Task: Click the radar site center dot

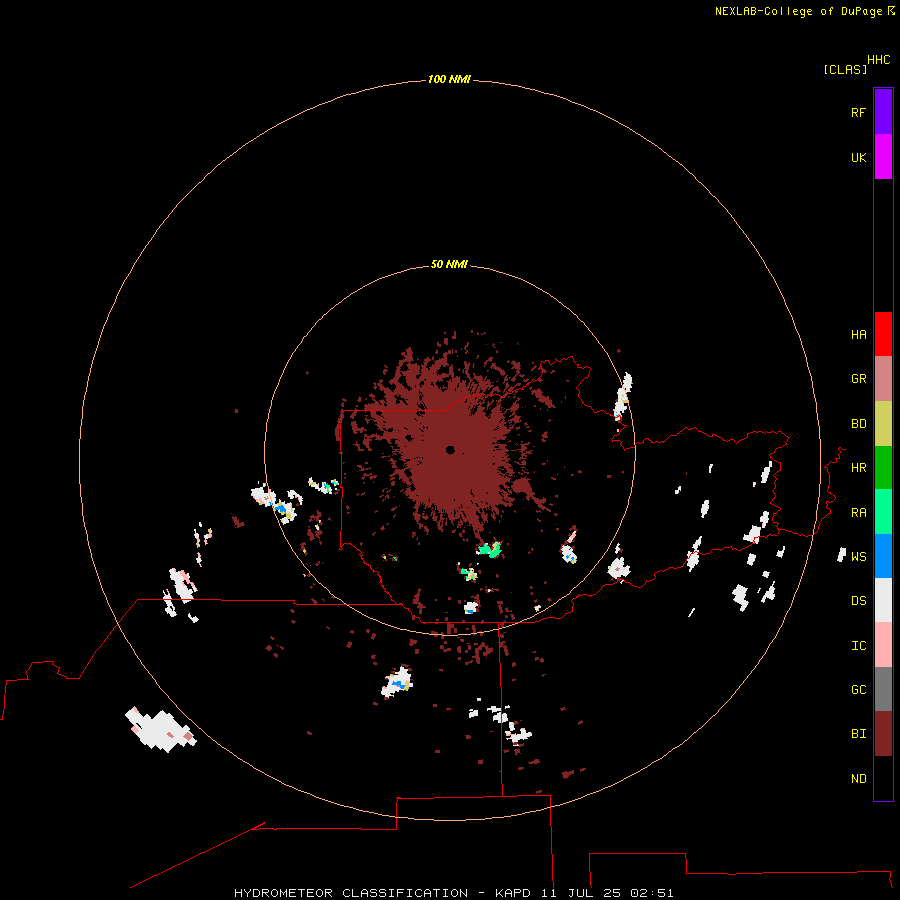Action: point(450,450)
